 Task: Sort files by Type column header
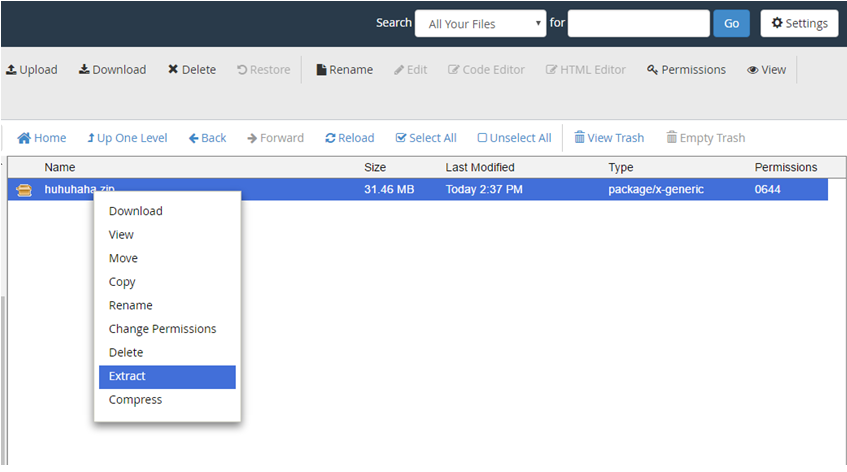click(621, 167)
